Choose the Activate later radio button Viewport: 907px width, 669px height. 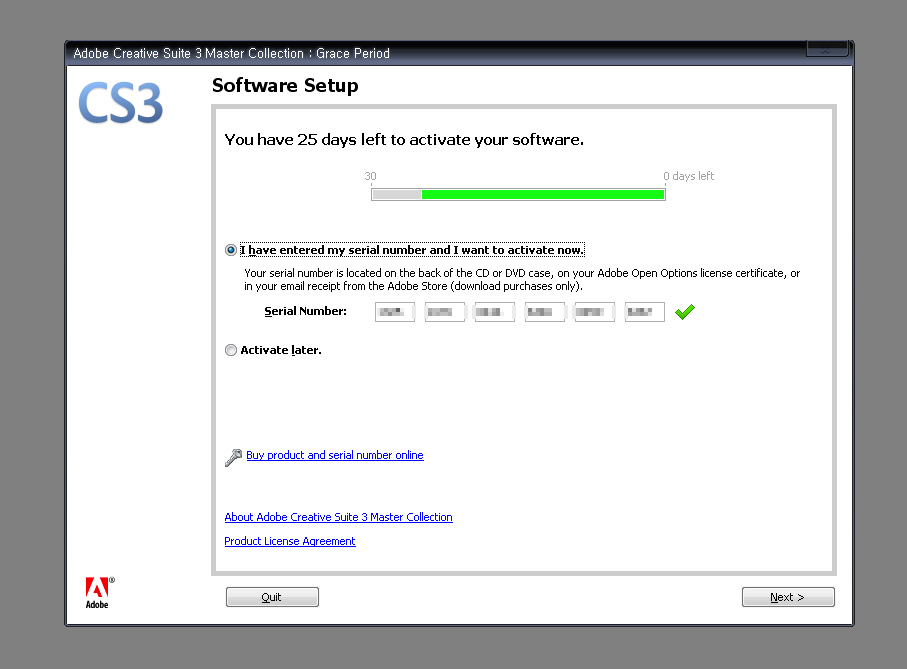pos(231,350)
